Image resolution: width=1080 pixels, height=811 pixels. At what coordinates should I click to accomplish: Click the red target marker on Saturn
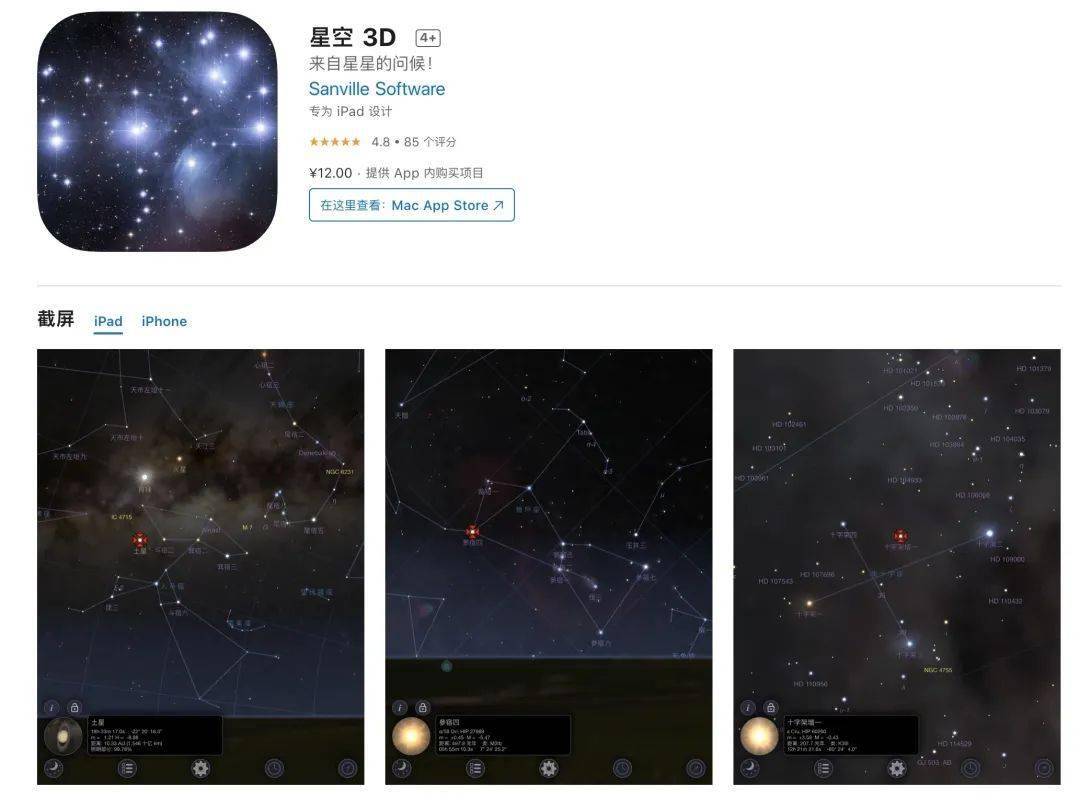pos(140,540)
